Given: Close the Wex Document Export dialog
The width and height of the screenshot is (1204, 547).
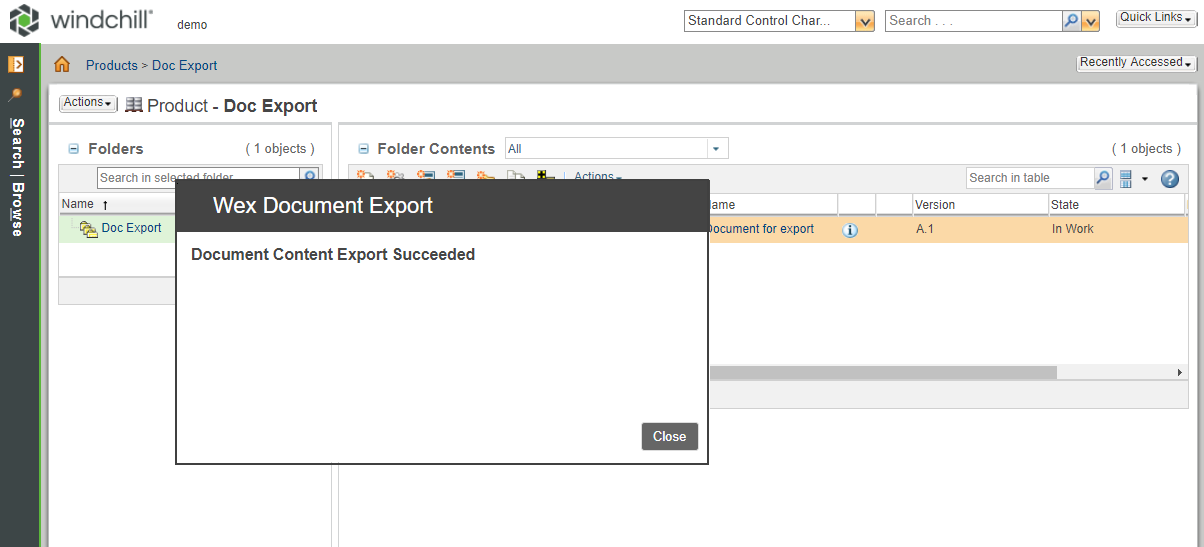Looking at the screenshot, I should pyautogui.click(x=670, y=436).
